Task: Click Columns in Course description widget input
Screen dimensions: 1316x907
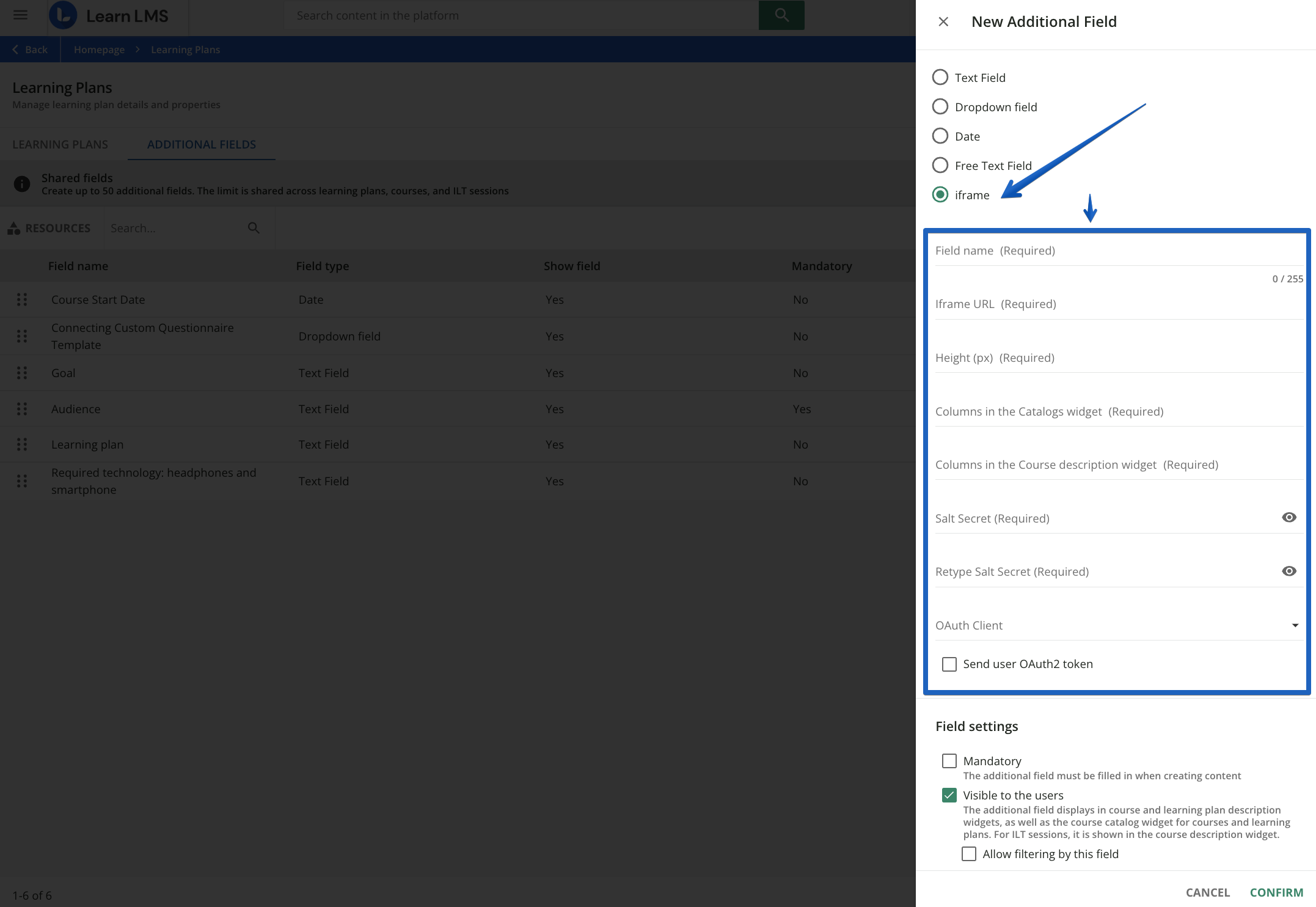Action: tap(1119, 465)
